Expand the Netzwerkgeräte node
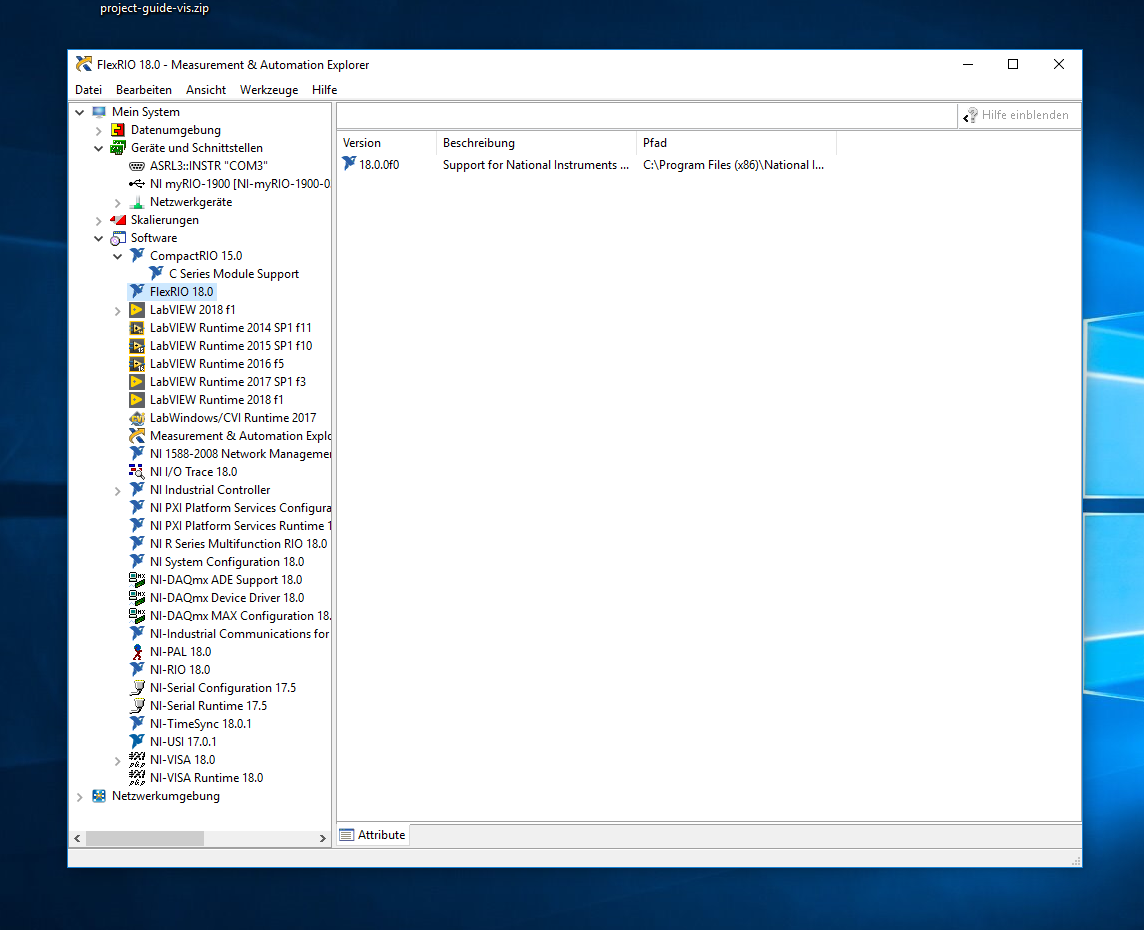The height and width of the screenshot is (930, 1144). click(117, 203)
